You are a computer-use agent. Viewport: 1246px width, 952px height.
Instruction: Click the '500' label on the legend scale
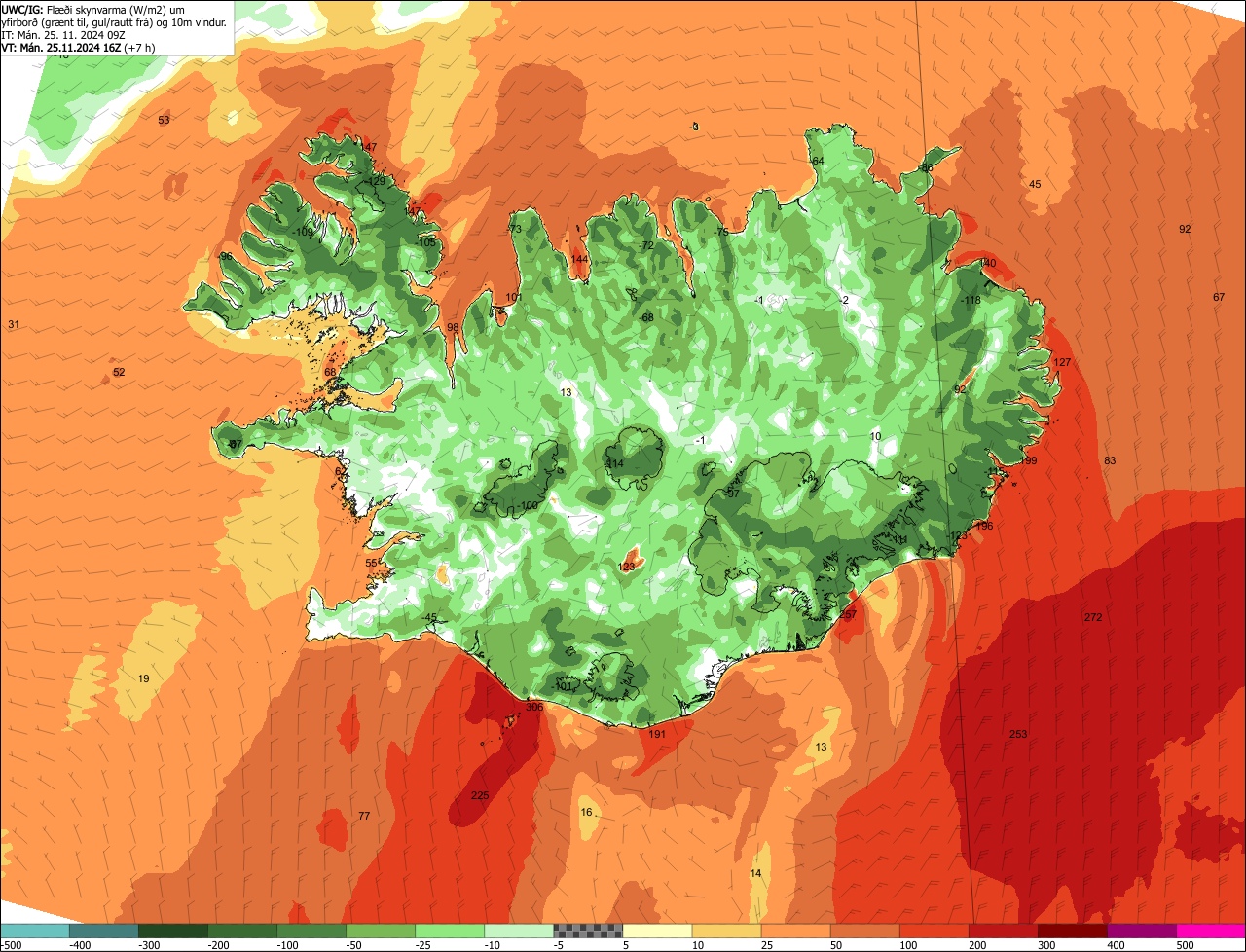point(1185,945)
